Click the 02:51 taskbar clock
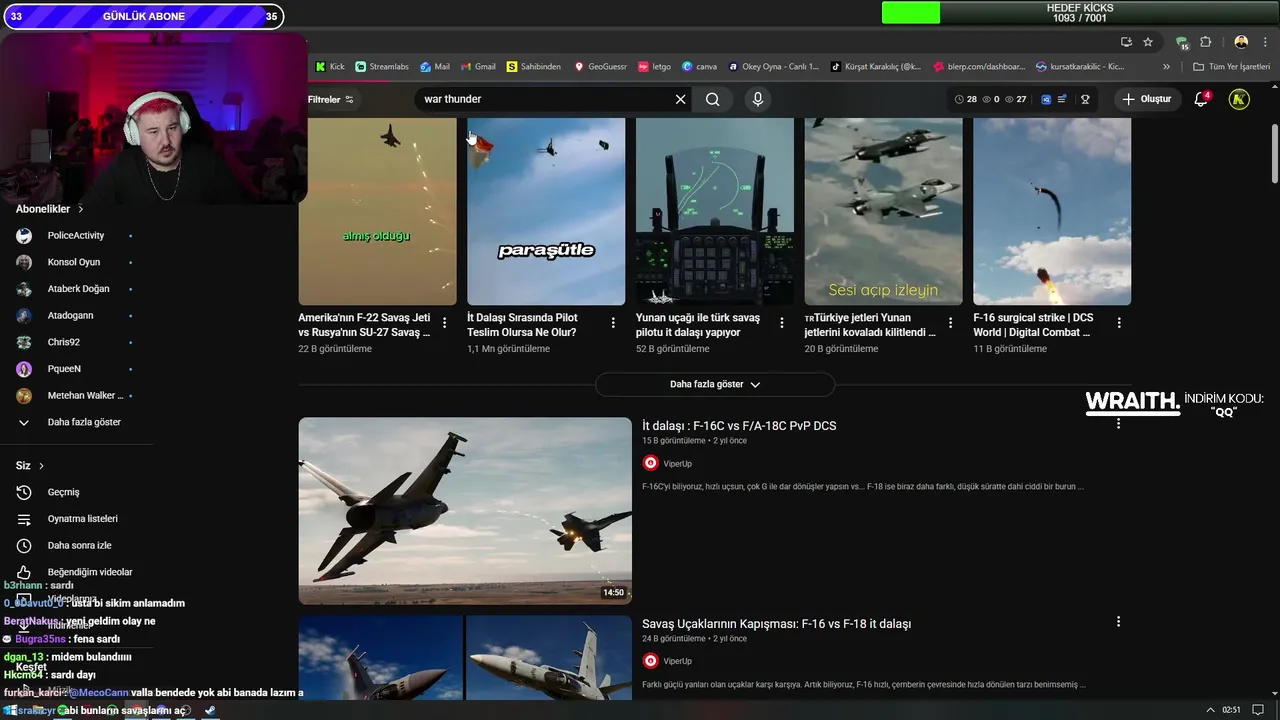Screen dimensions: 1280x720 click(x=1231, y=710)
